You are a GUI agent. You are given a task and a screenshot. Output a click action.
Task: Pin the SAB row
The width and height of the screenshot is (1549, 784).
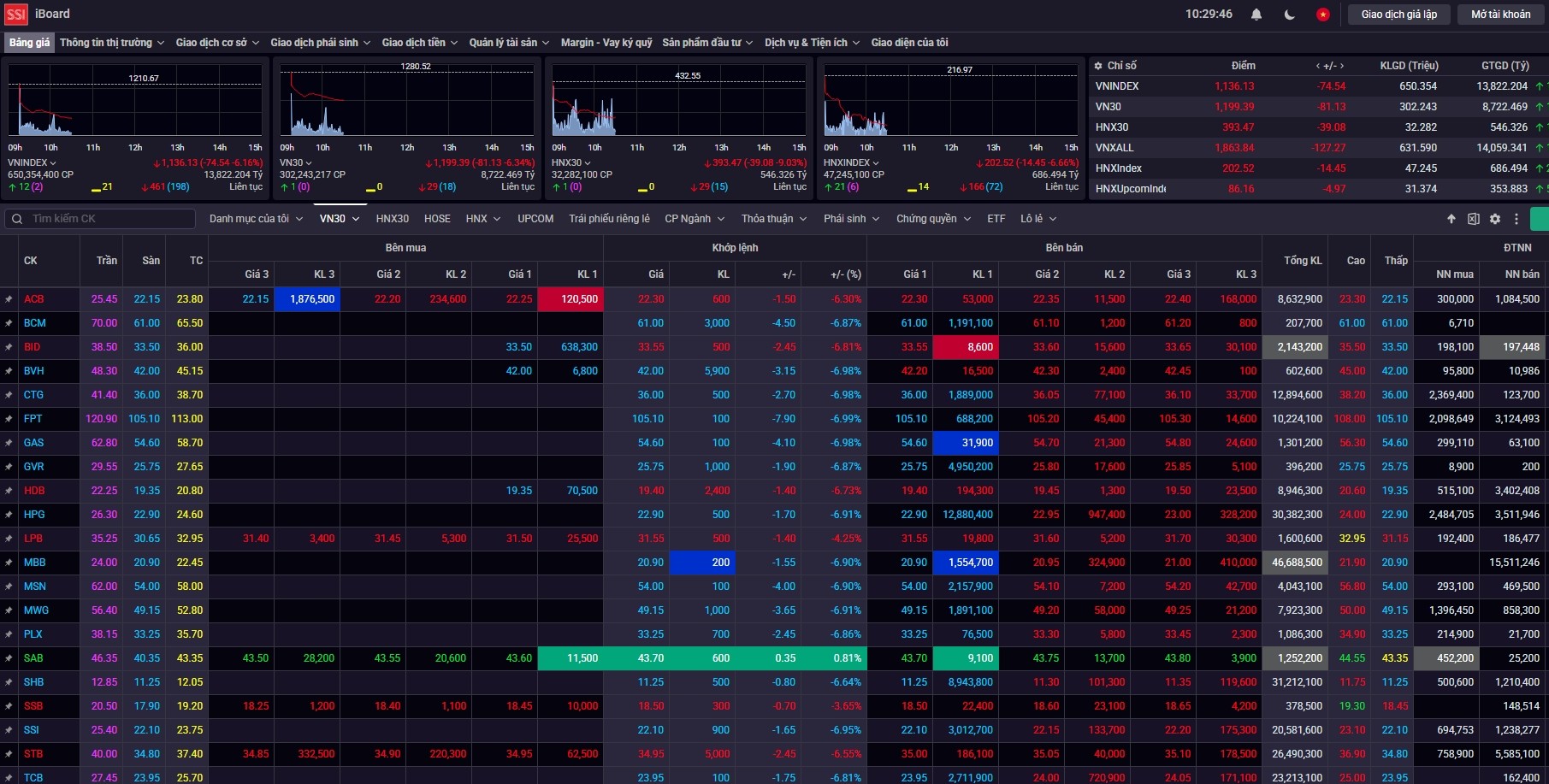click(x=9, y=658)
